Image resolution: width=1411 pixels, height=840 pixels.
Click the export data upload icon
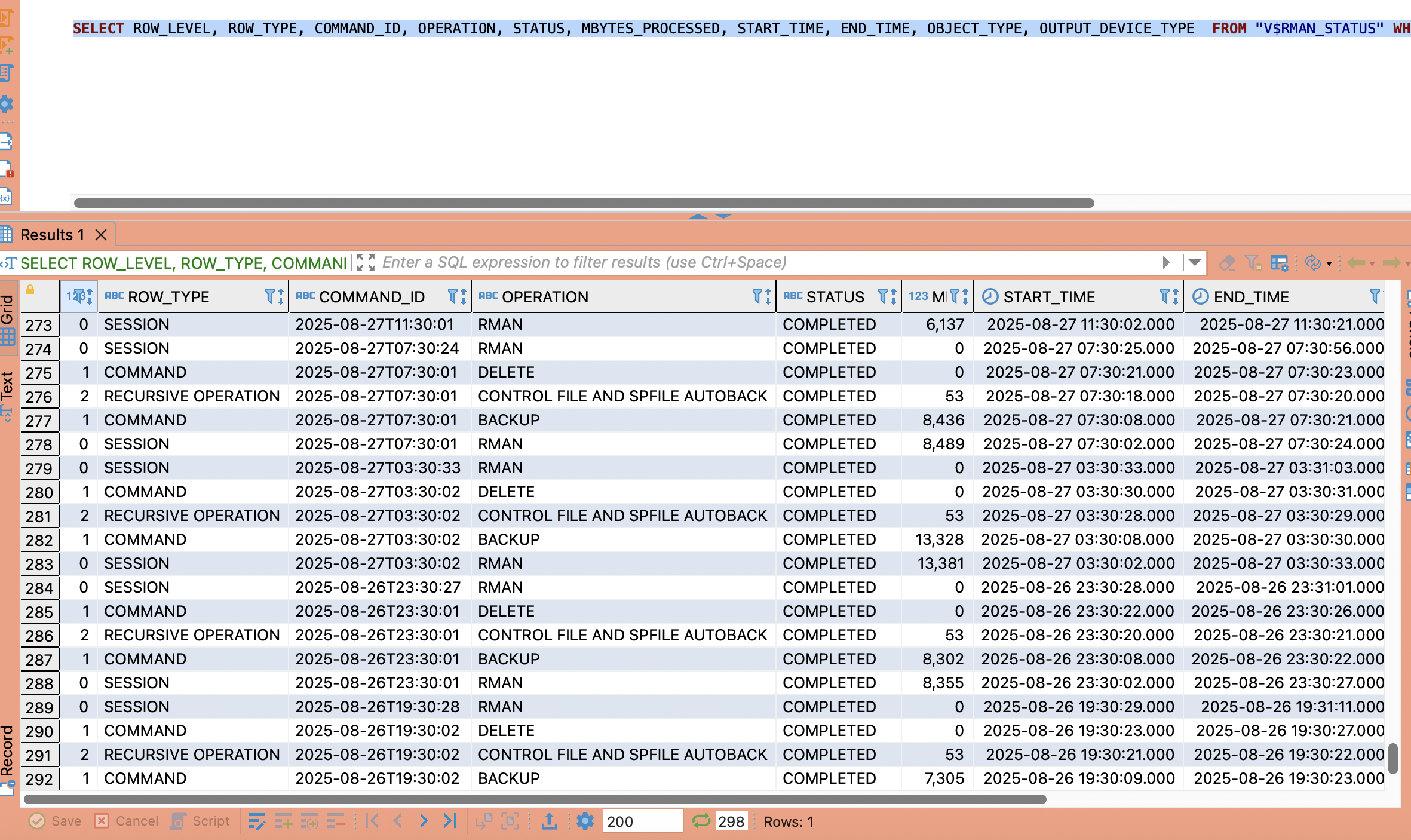click(x=549, y=821)
